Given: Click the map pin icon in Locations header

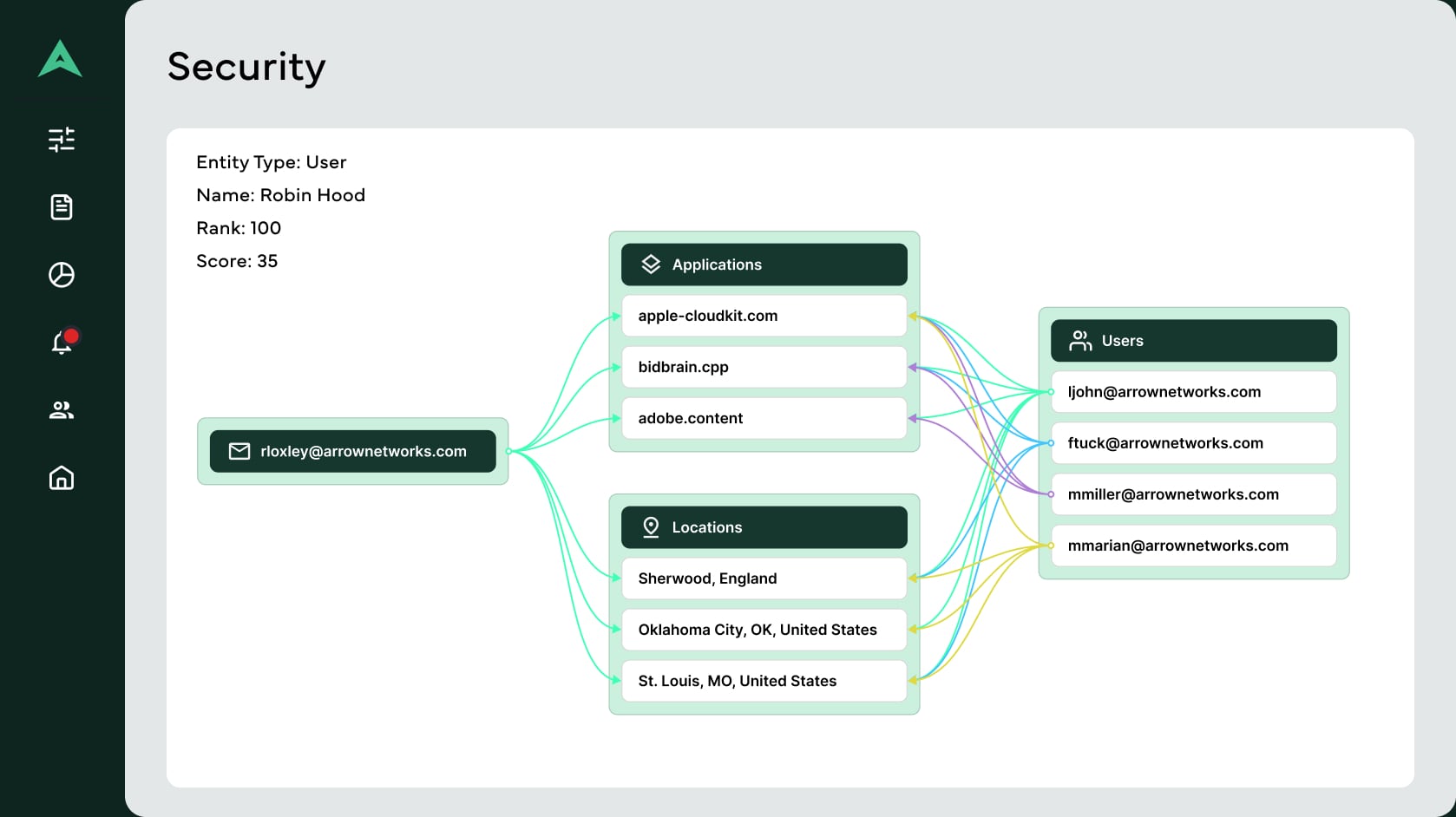Looking at the screenshot, I should coord(650,526).
